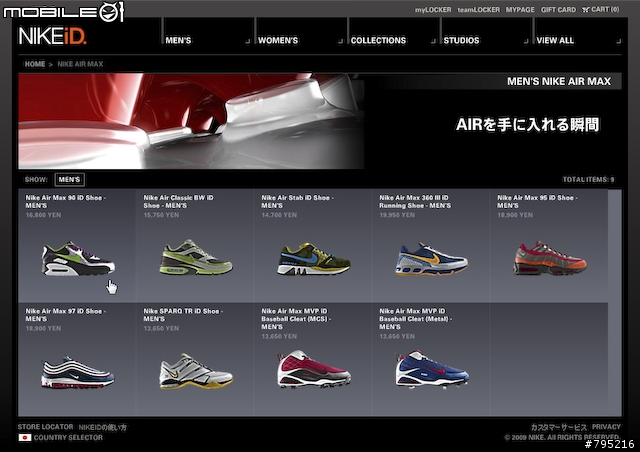Select the Air Max MVP (Metal) cleat image

point(432,369)
